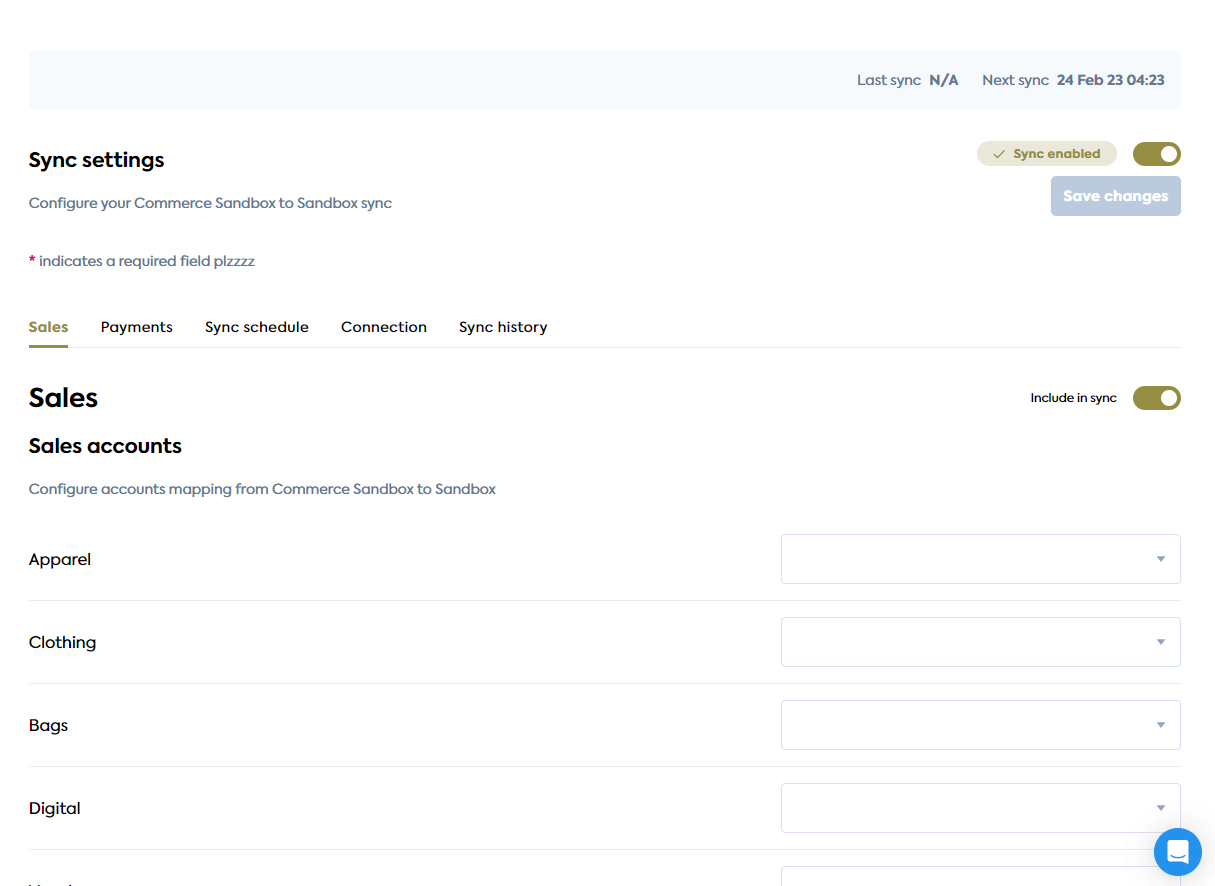Open the chat support widget
This screenshot has width=1215, height=886.
[x=1177, y=852]
